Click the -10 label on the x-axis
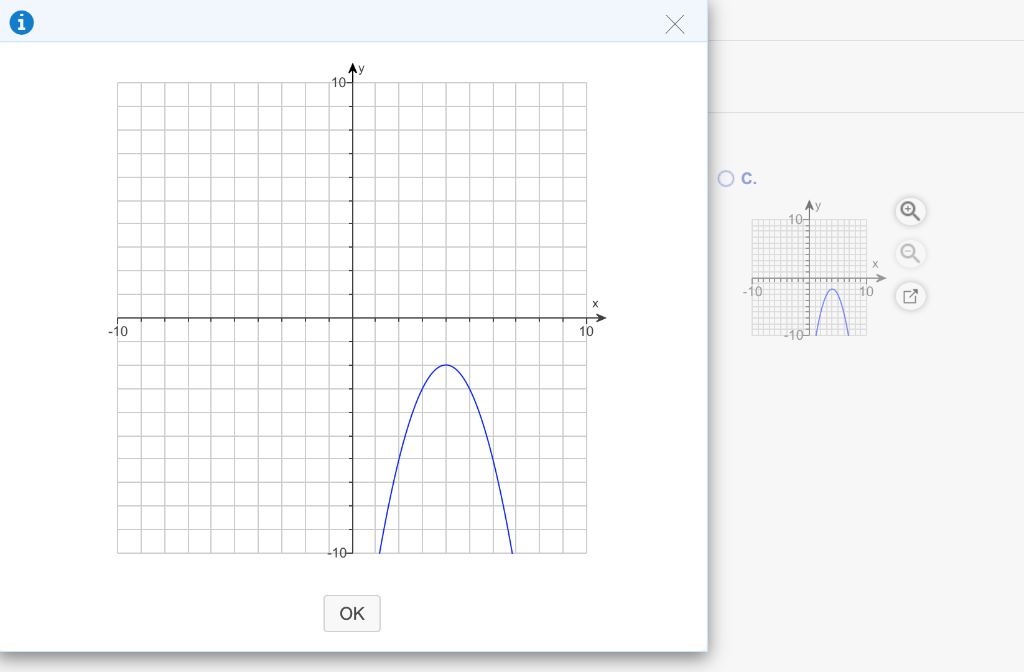1024x672 pixels. 118,331
